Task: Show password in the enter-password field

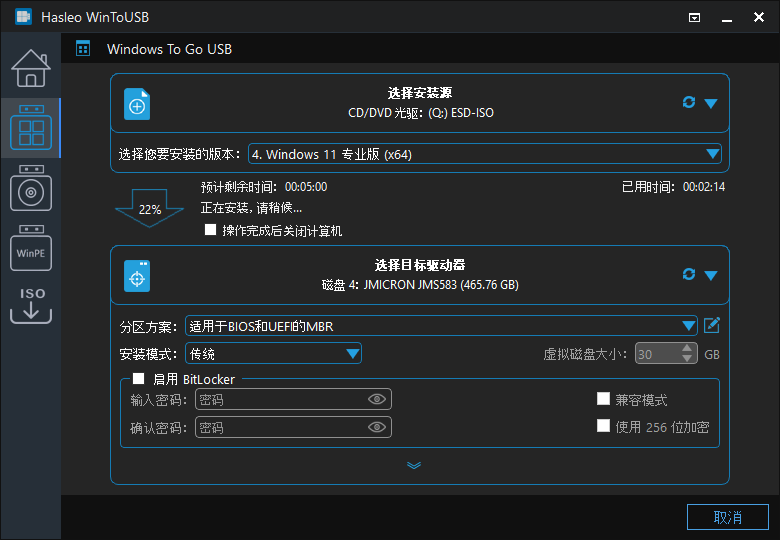Action: (377, 399)
